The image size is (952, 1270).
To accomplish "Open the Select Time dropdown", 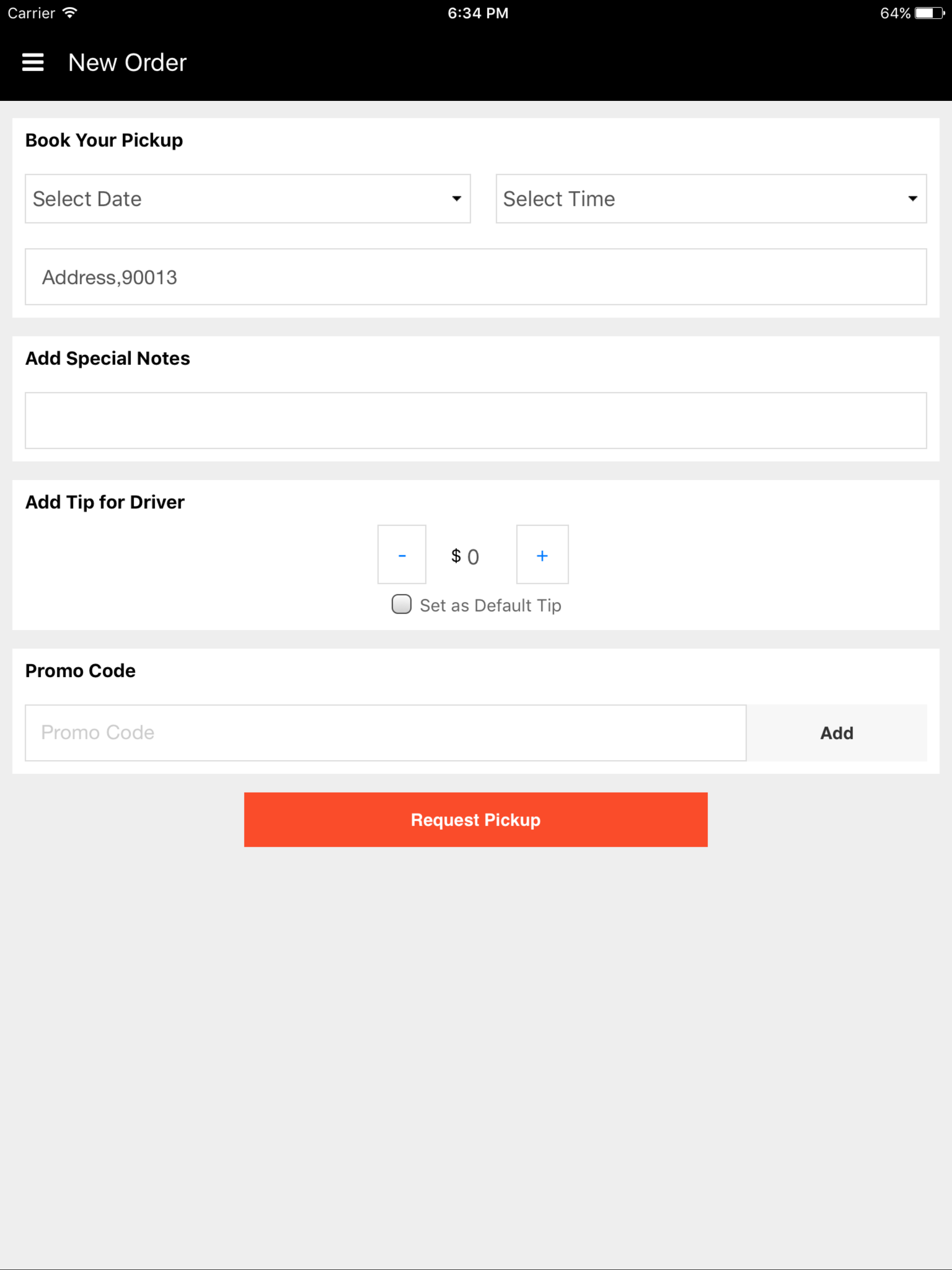I will [711, 198].
